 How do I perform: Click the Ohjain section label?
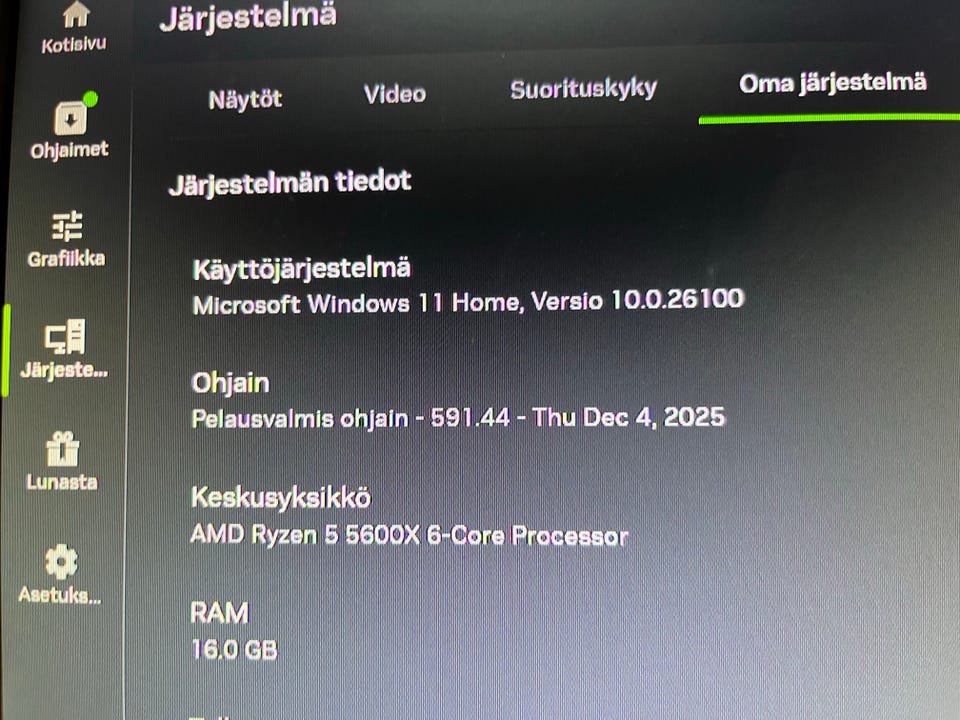(230, 384)
